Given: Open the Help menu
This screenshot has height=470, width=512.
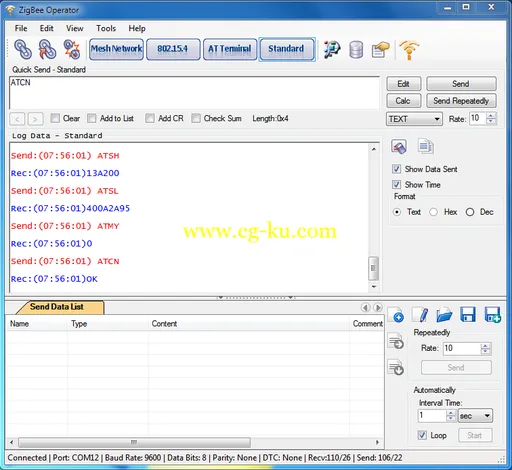Looking at the screenshot, I should pos(137,29).
